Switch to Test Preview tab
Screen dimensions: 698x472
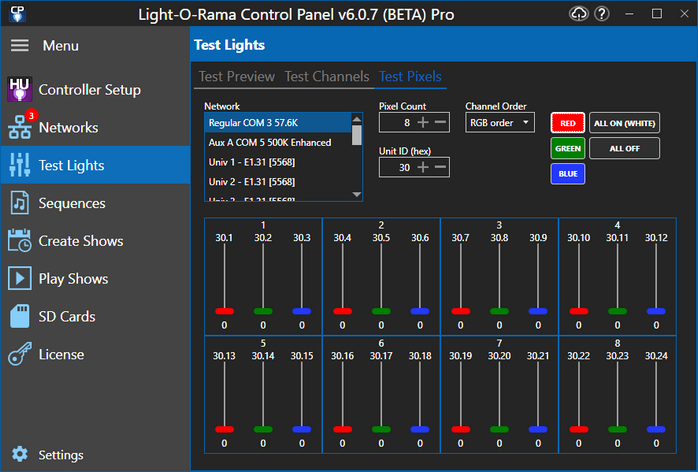pos(236,77)
